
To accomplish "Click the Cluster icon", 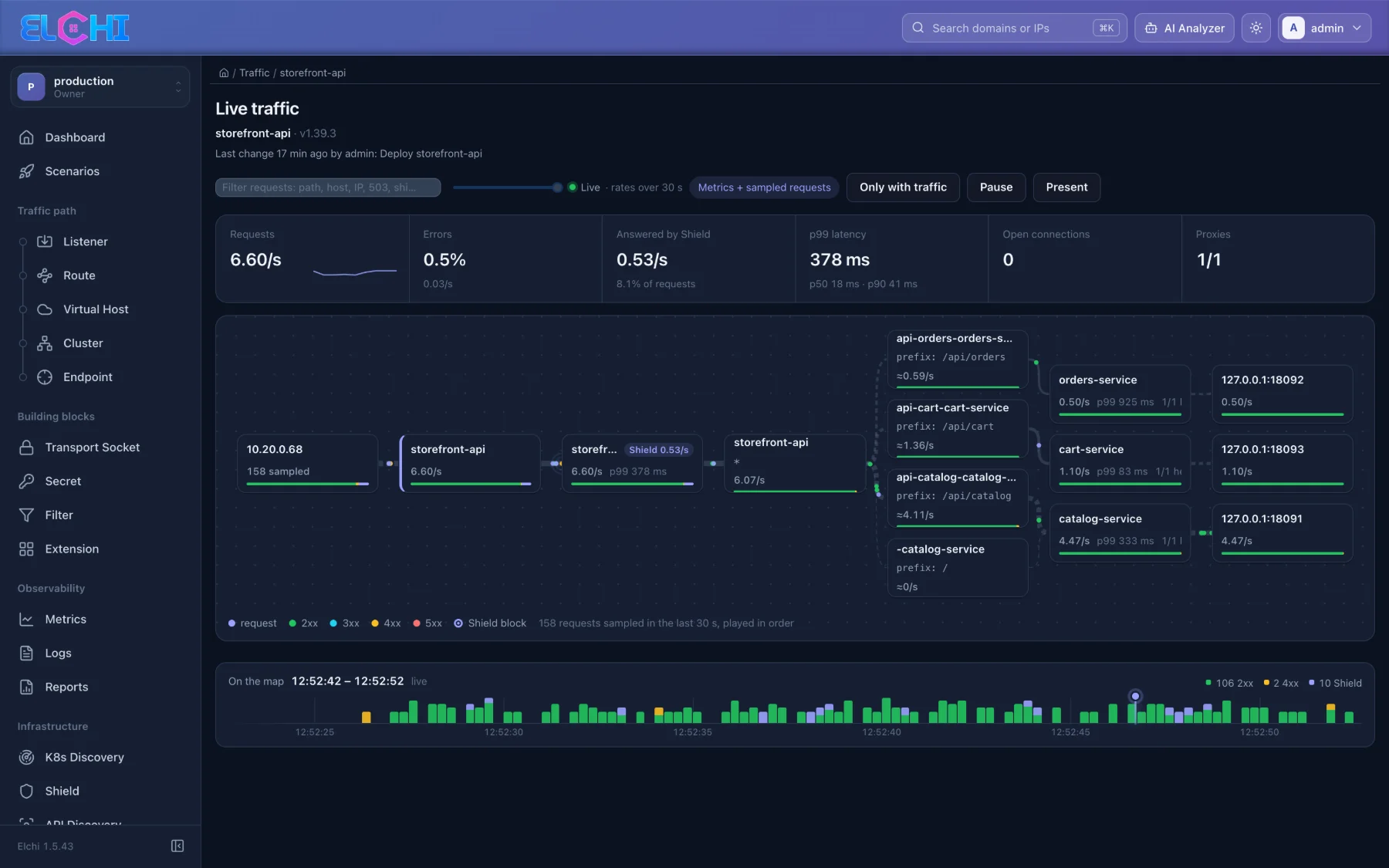I will 45,343.
